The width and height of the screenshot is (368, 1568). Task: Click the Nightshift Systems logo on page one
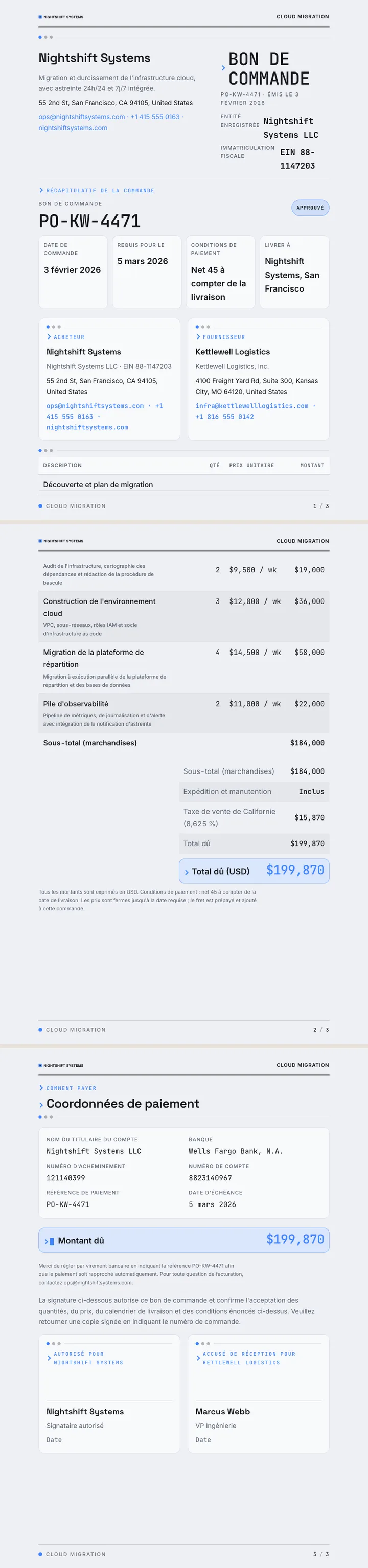pyautogui.click(x=61, y=17)
